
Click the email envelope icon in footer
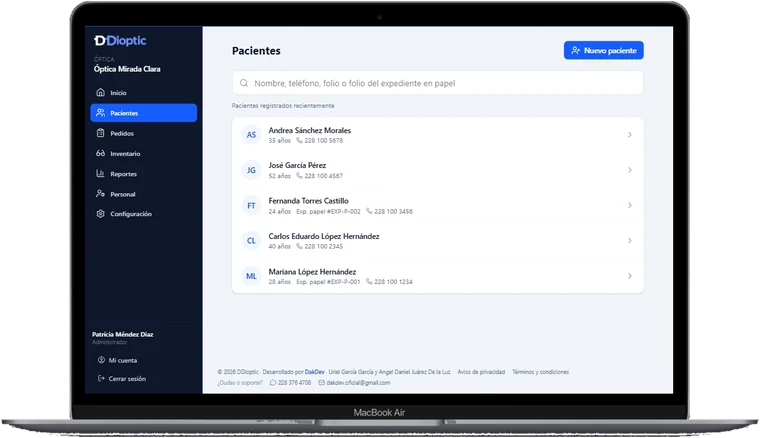321,383
